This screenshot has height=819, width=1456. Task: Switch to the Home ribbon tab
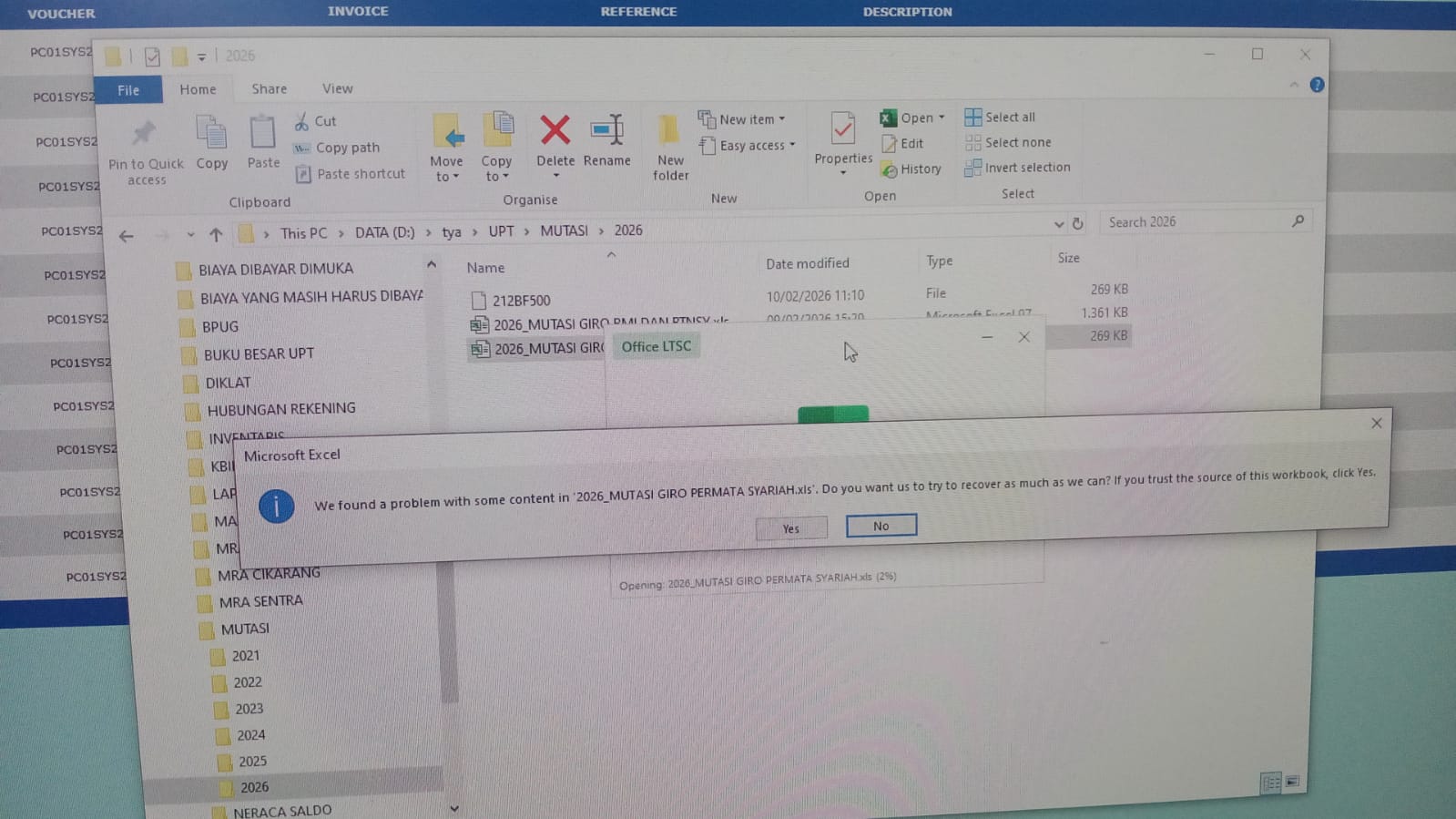tap(198, 89)
